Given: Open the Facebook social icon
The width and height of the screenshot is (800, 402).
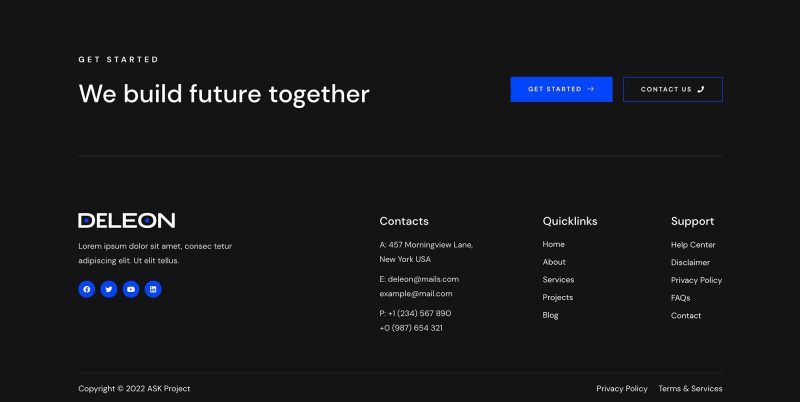Looking at the screenshot, I should click(87, 289).
